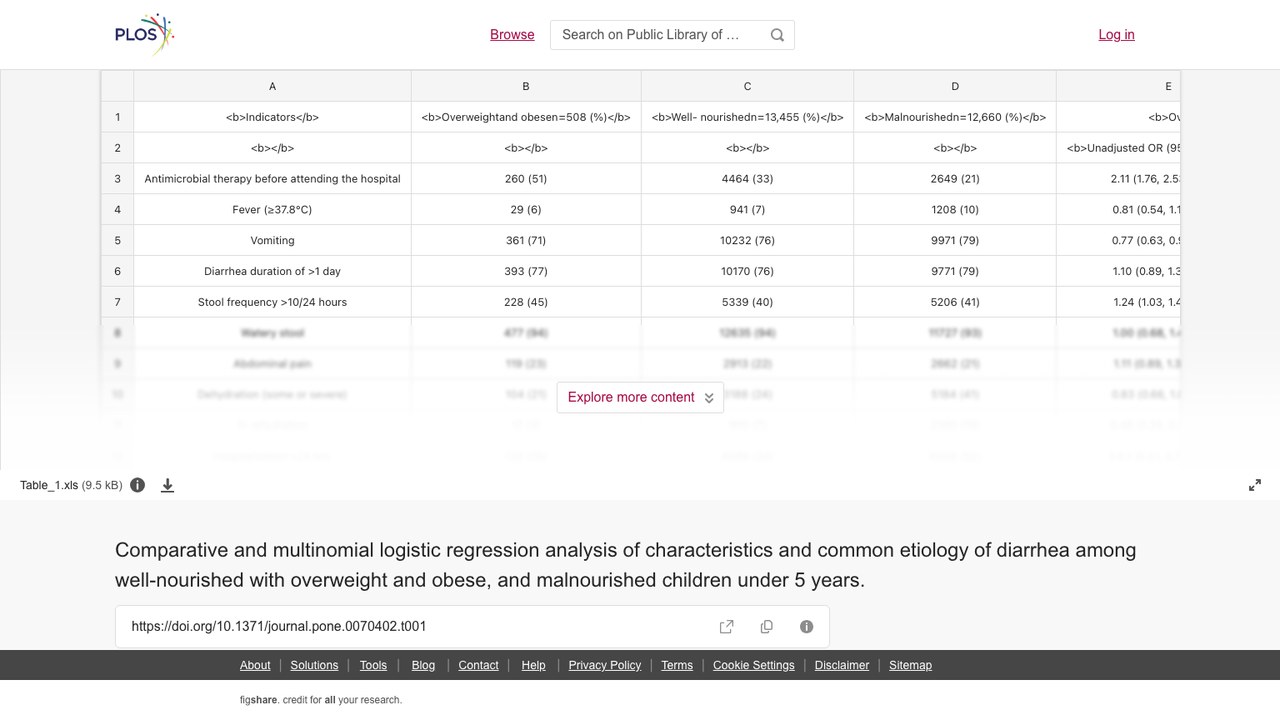The width and height of the screenshot is (1280, 720).
Task: Open the Browse link
Action: pos(512,34)
